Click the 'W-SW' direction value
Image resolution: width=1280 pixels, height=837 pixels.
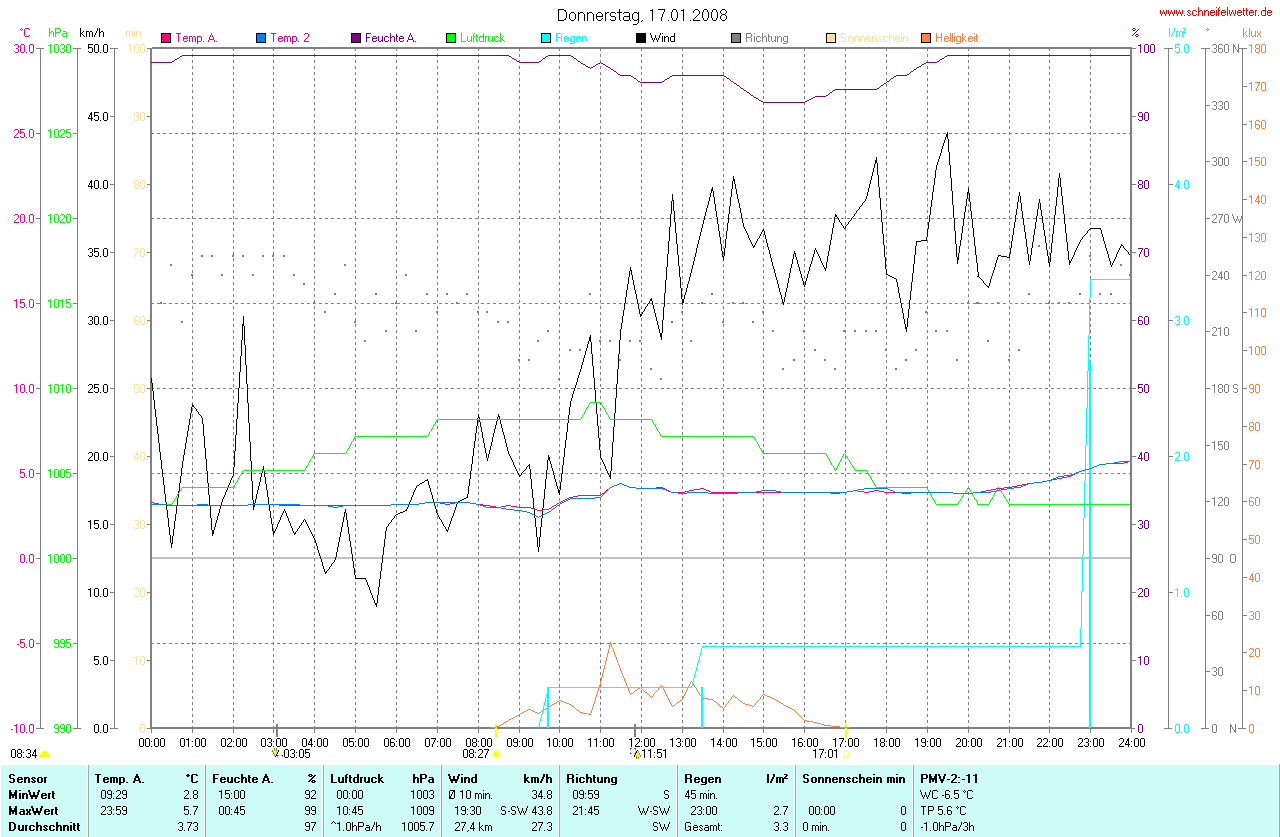point(655,811)
